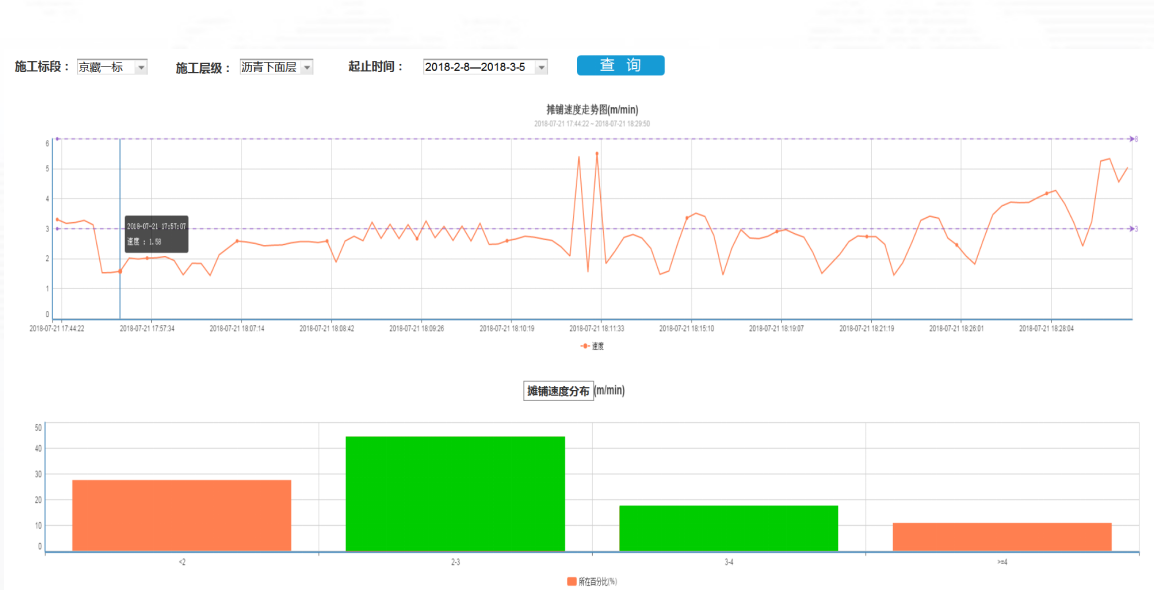Click the orange bar for speed <2
Image resolution: width=1154 pixels, height=590 pixels.
[x=181, y=515]
